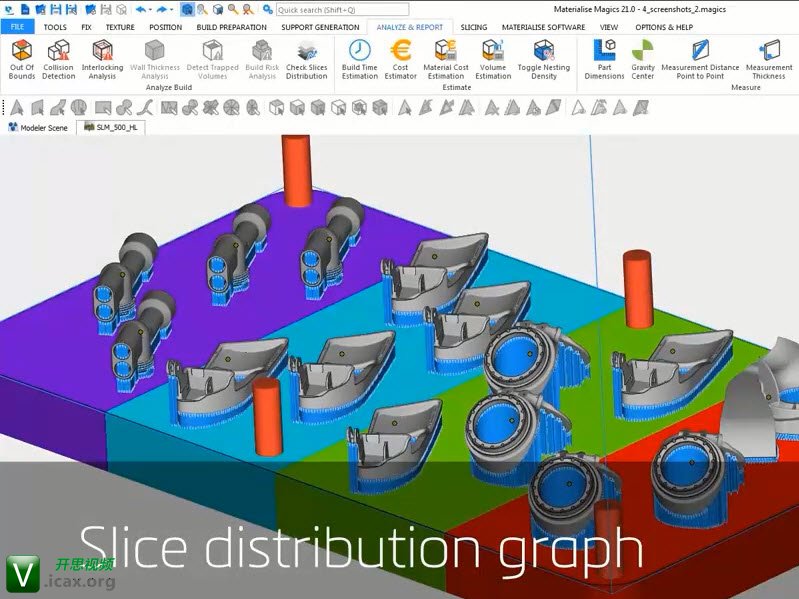Start Collision Detection analysis
The height and width of the screenshot is (599, 799).
pos(58,59)
